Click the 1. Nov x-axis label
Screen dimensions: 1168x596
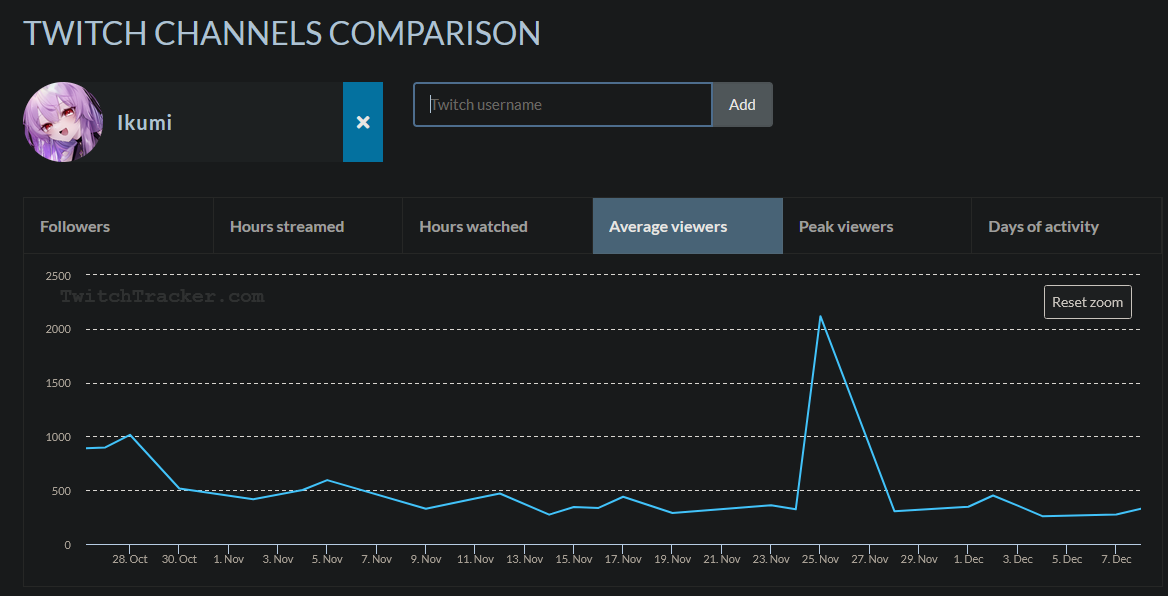coord(229,559)
